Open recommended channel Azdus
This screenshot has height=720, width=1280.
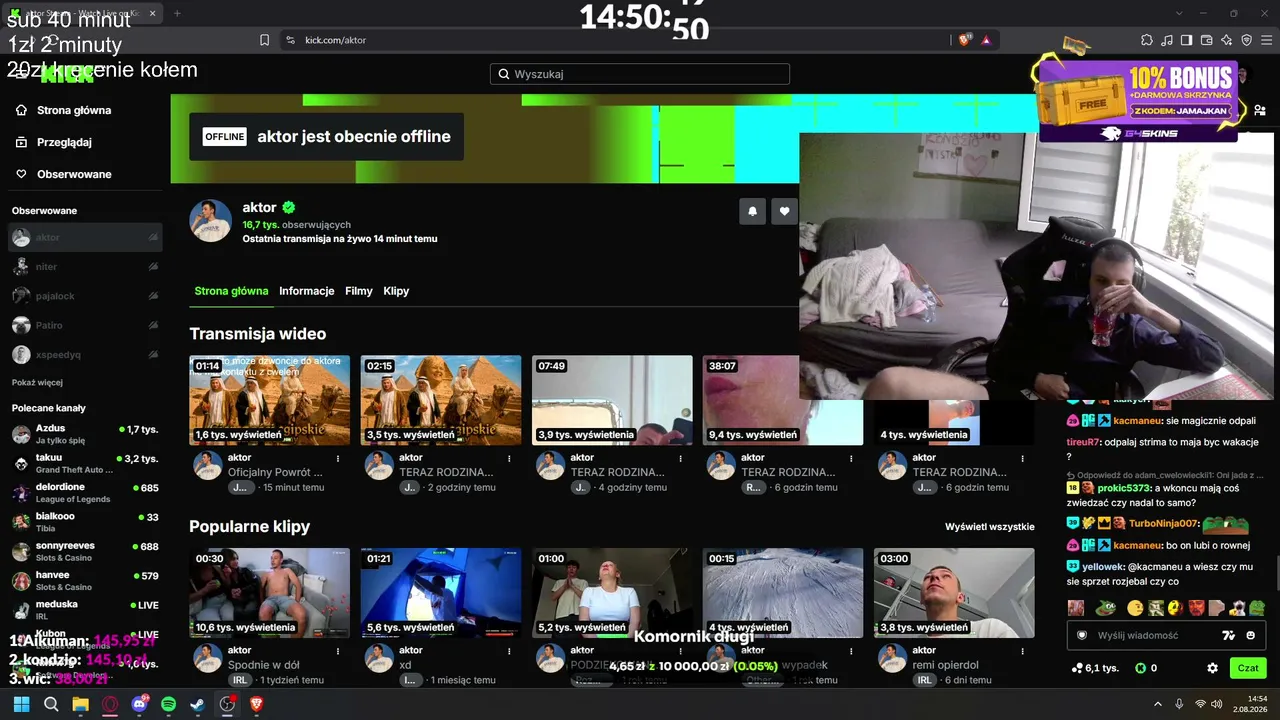click(x=85, y=434)
